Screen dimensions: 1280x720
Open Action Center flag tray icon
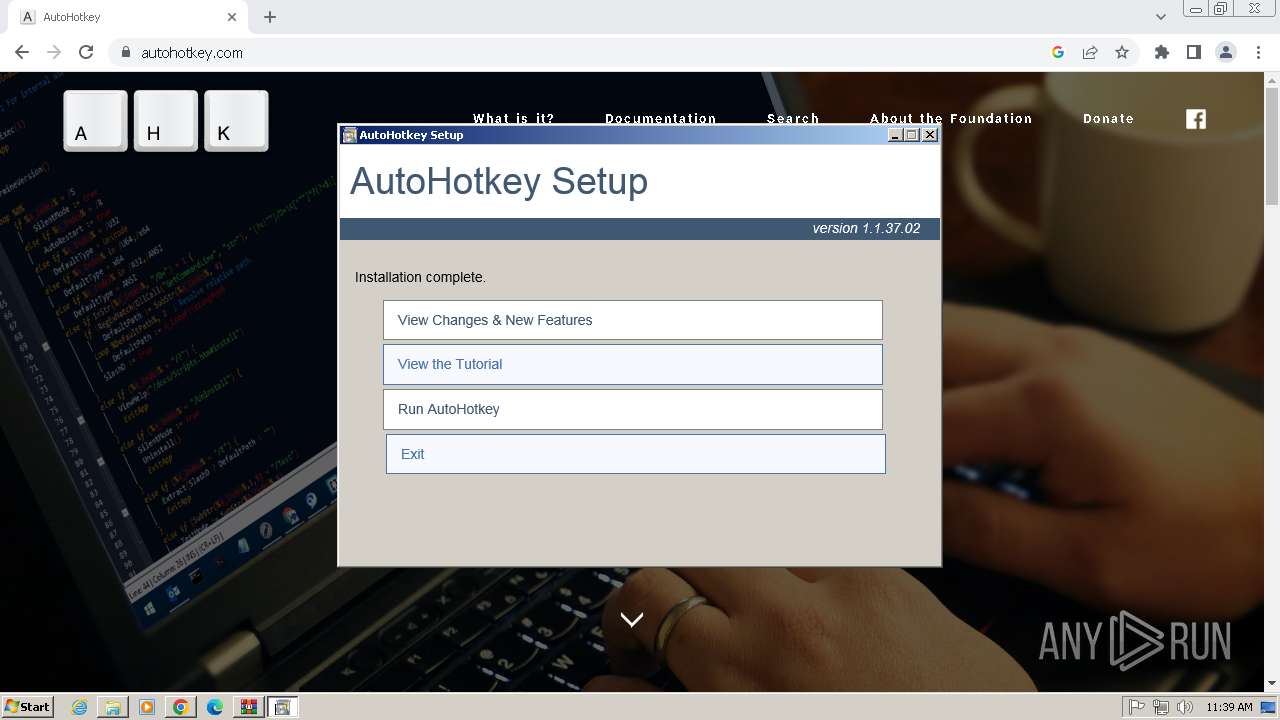point(1137,707)
